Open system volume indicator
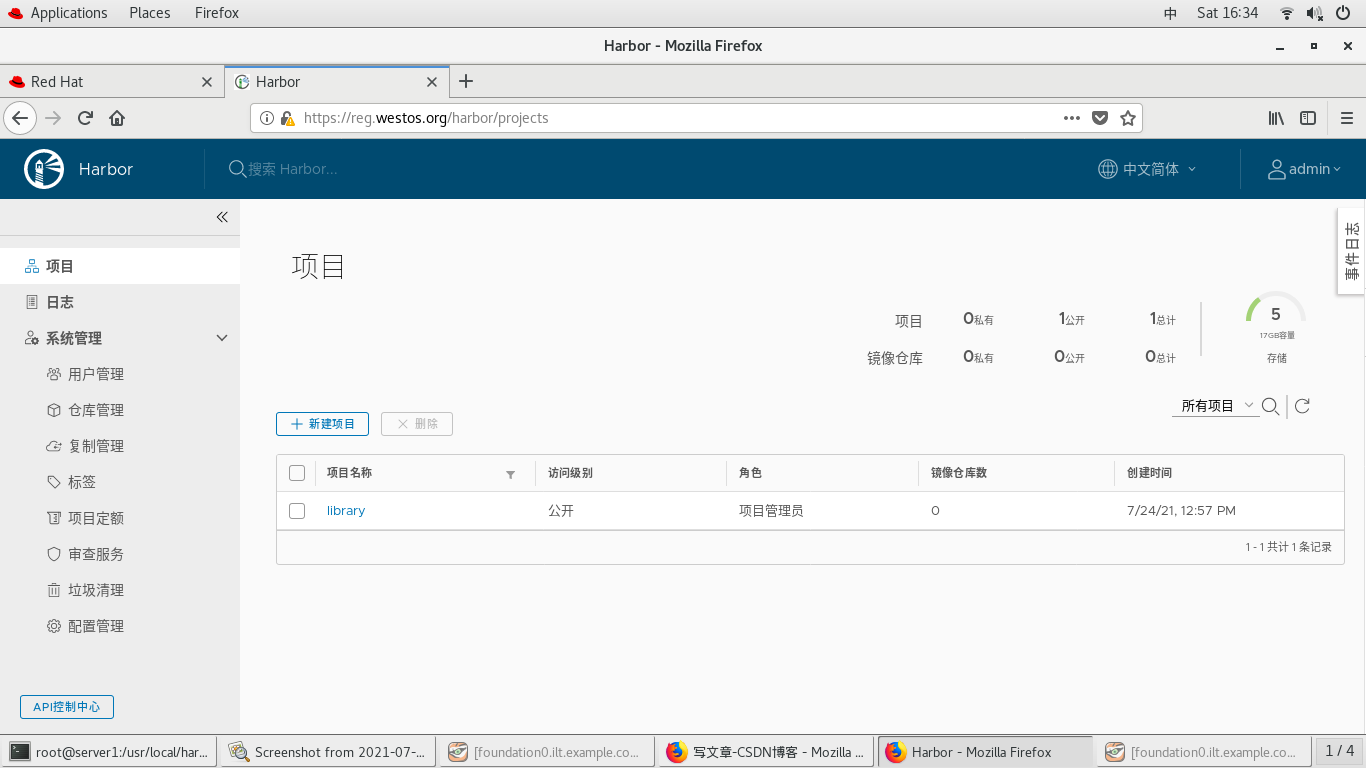Viewport: 1366px width, 768px height. 1314,13
